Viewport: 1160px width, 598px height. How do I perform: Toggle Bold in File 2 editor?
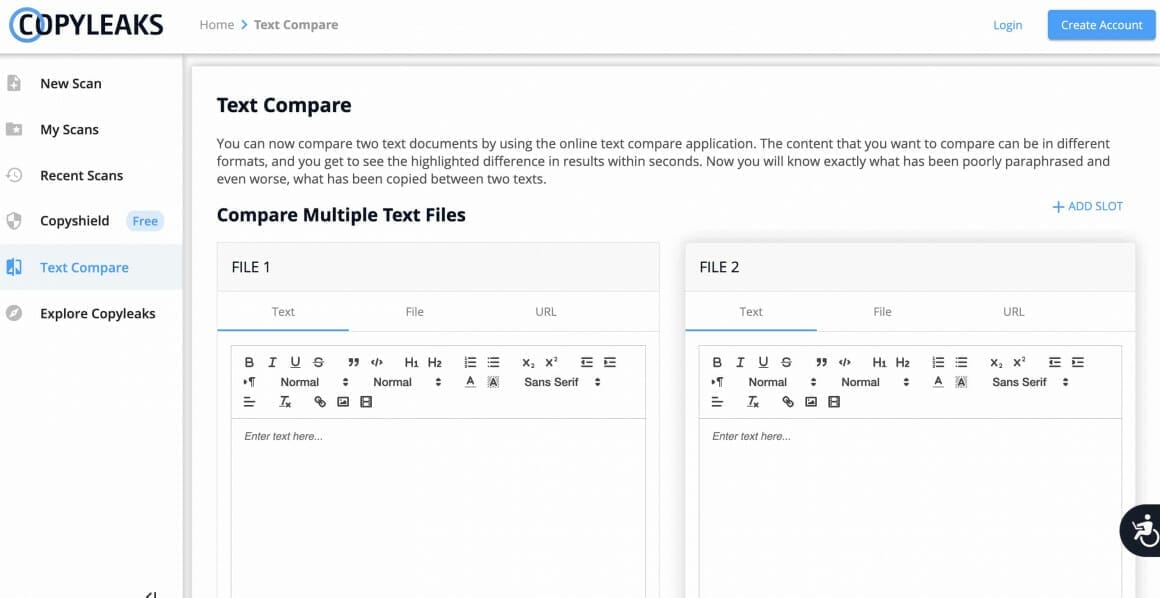click(x=717, y=362)
